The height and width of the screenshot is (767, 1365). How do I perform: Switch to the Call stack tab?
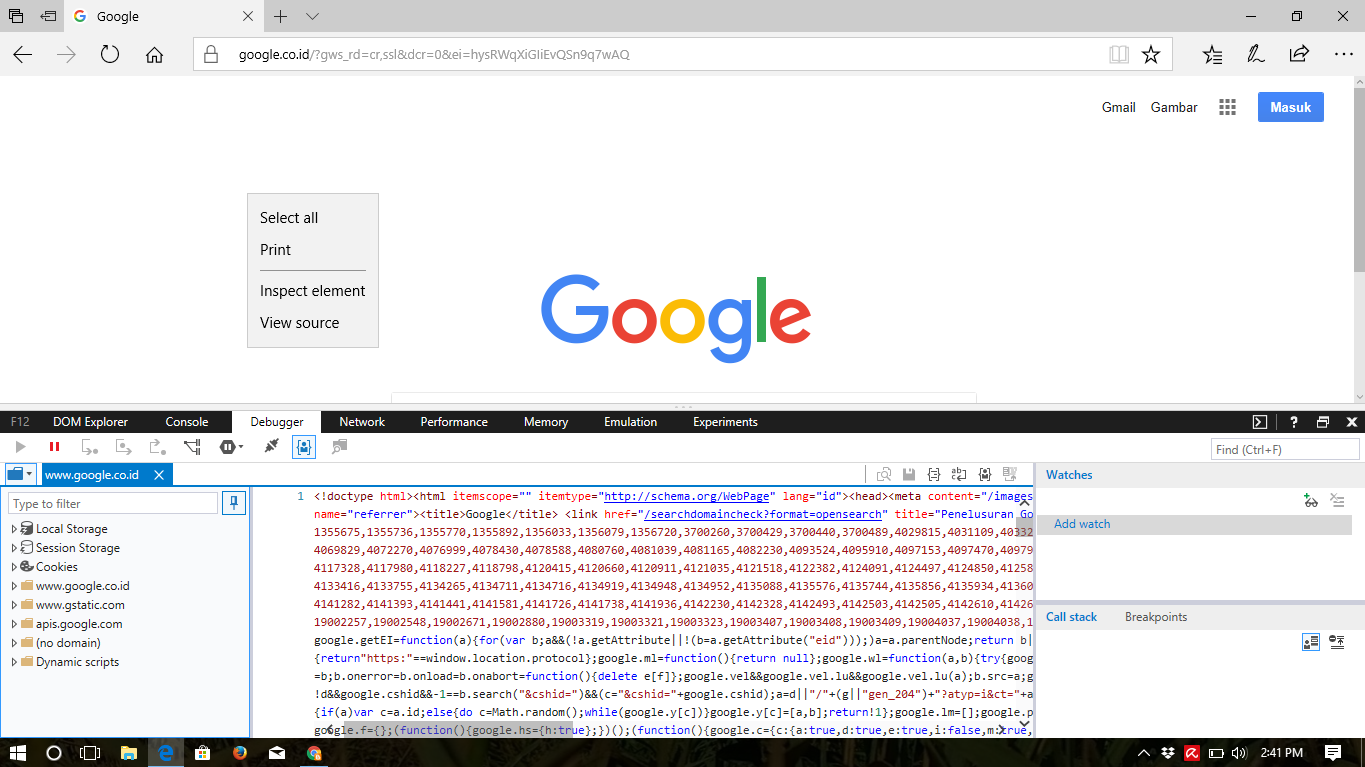click(1071, 617)
